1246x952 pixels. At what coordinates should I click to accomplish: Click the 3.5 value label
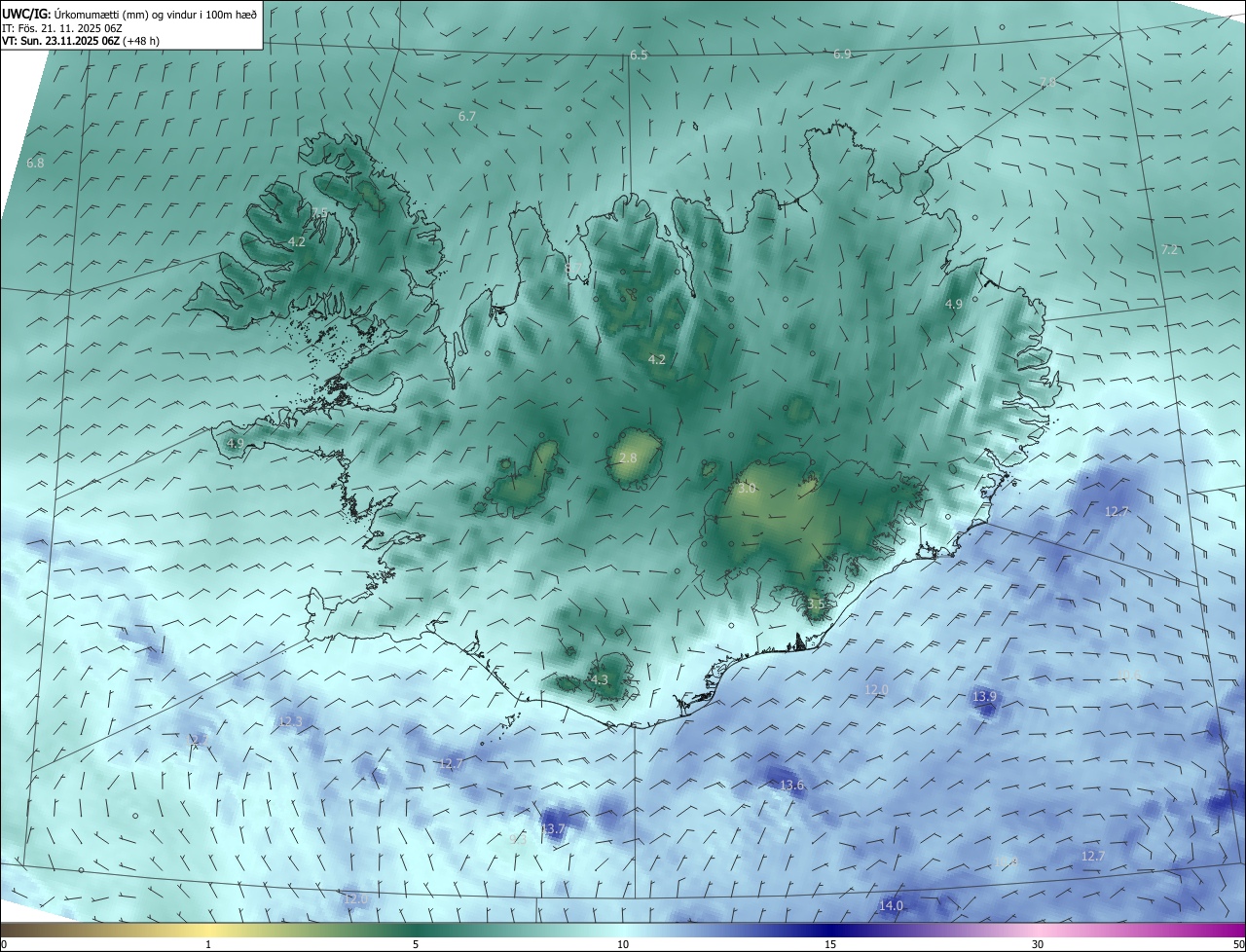click(x=816, y=604)
